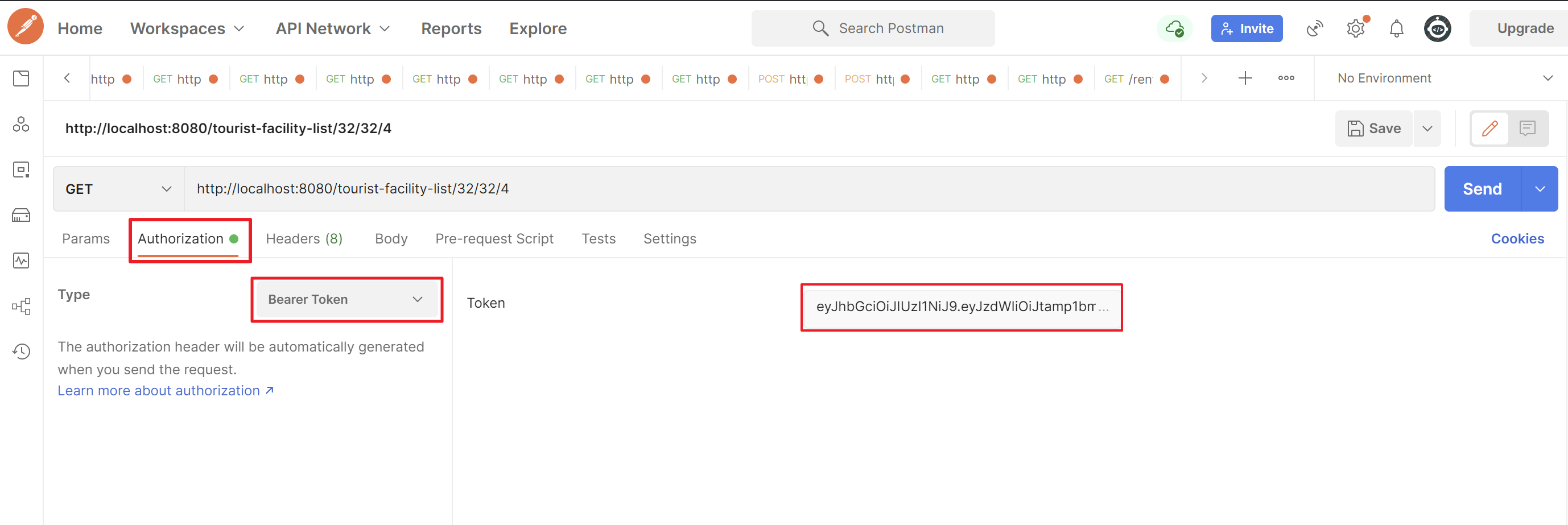Open the notifications bell
1568x525 pixels.
[x=1396, y=28]
